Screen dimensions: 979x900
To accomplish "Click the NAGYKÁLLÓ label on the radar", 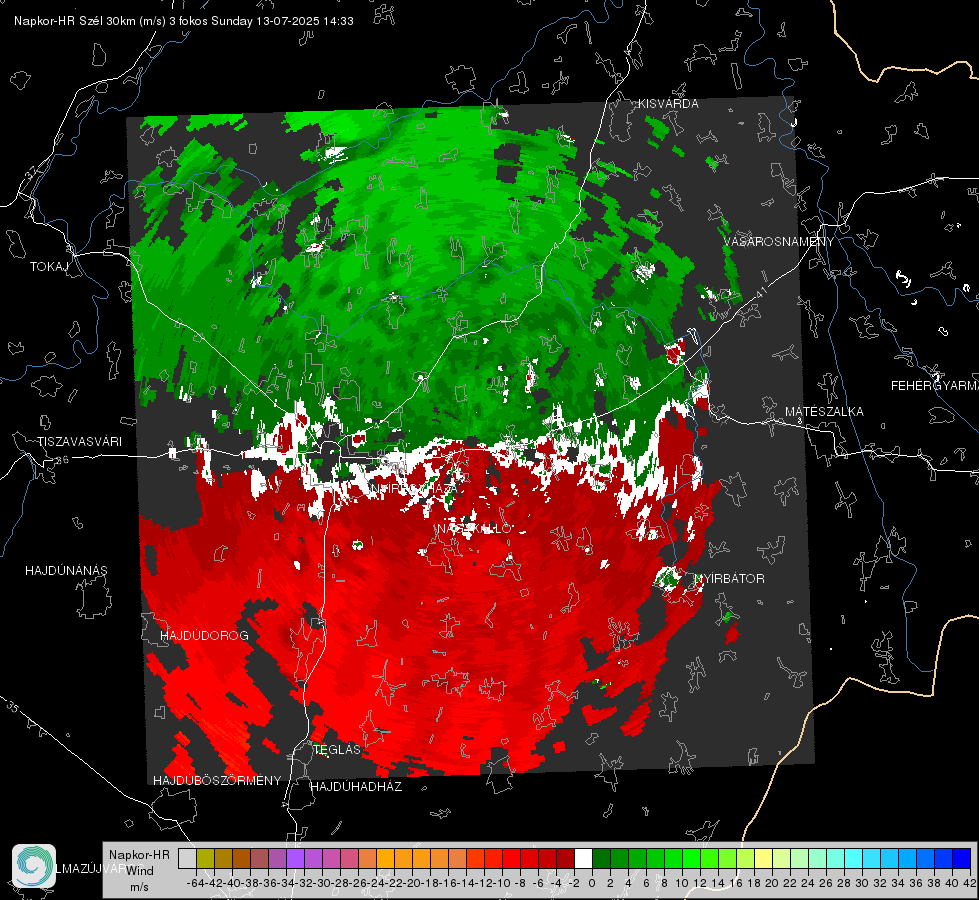I will 475,529.
